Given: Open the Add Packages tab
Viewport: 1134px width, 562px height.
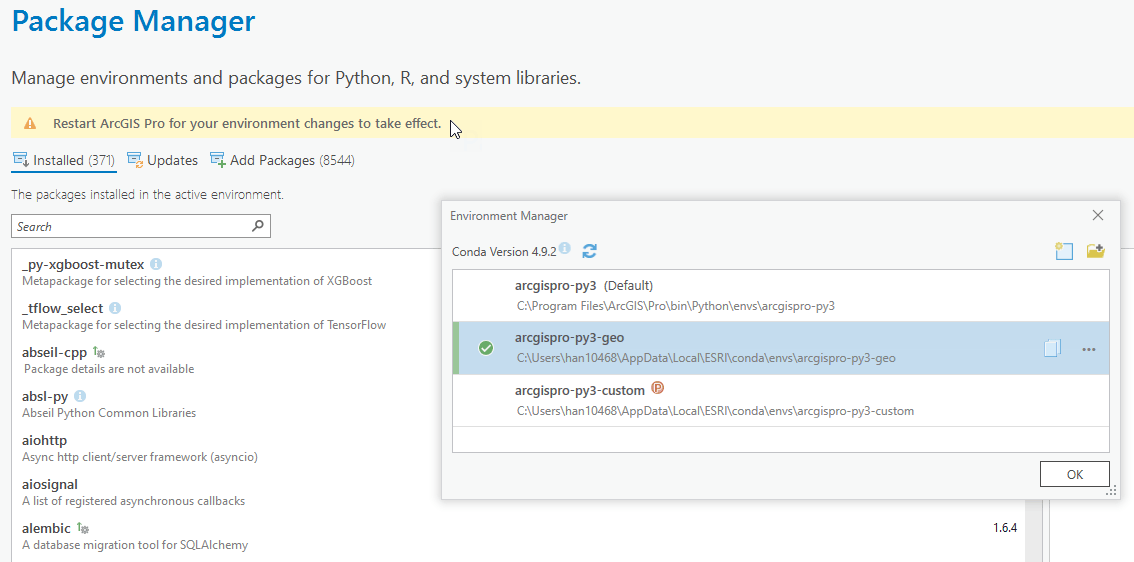Looking at the screenshot, I should click(x=282, y=160).
